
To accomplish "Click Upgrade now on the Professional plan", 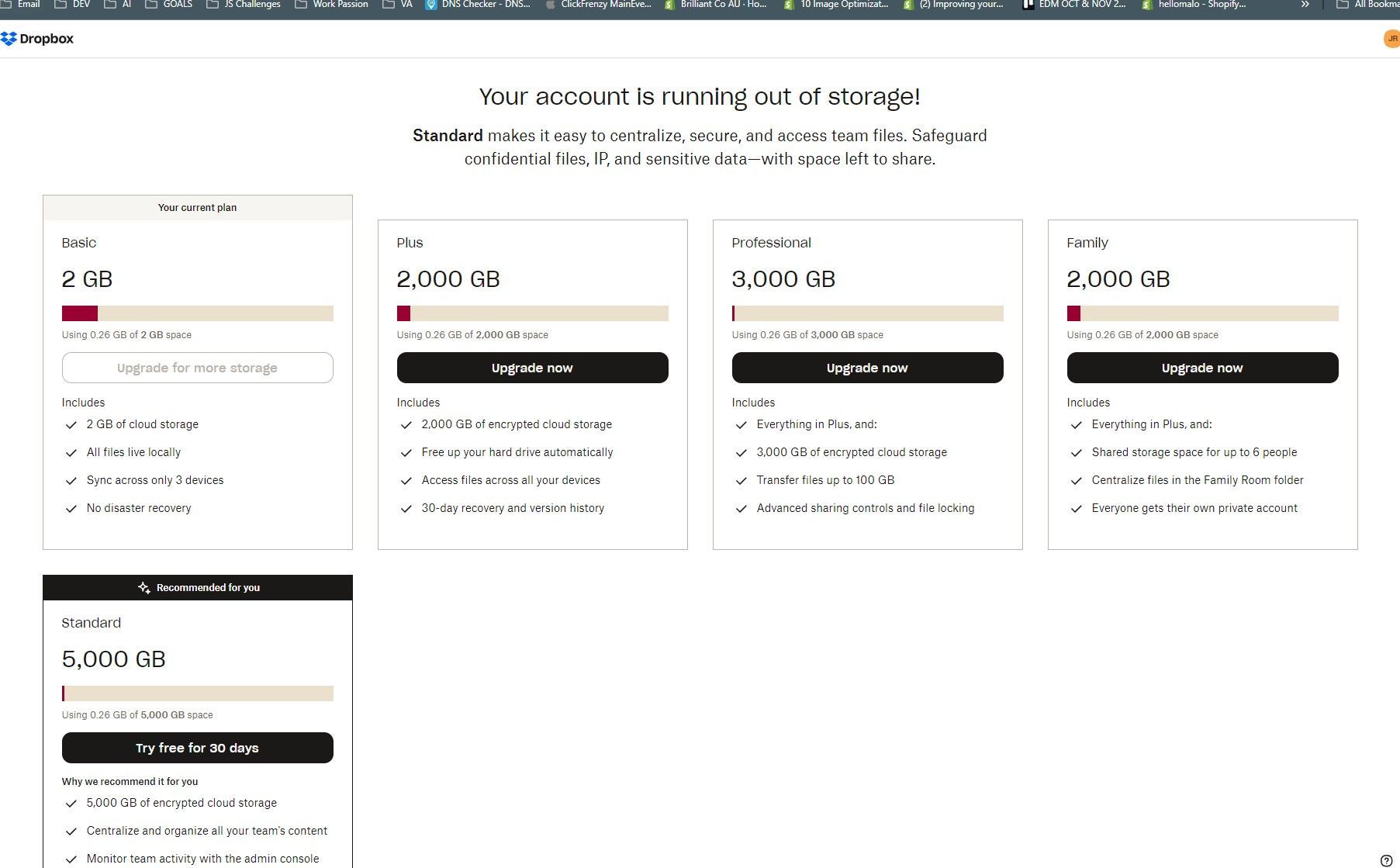I will point(867,368).
